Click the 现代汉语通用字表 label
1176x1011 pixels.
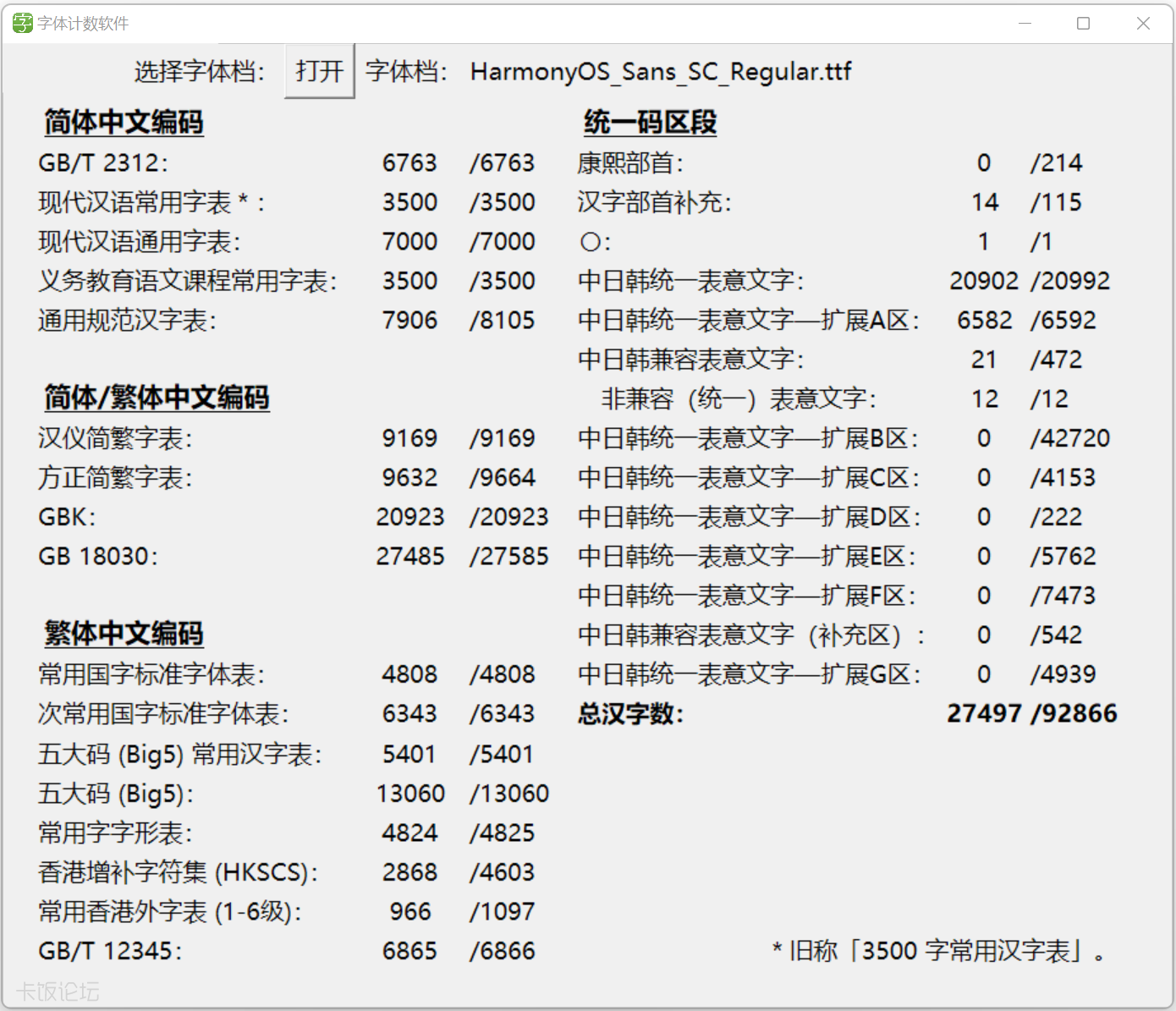[140, 242]
